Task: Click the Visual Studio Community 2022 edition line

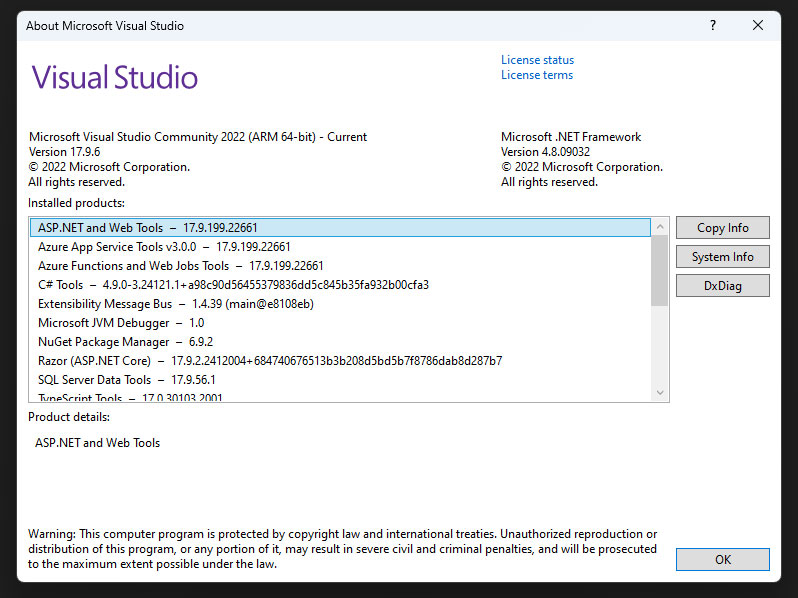Action: click(198, 137)
